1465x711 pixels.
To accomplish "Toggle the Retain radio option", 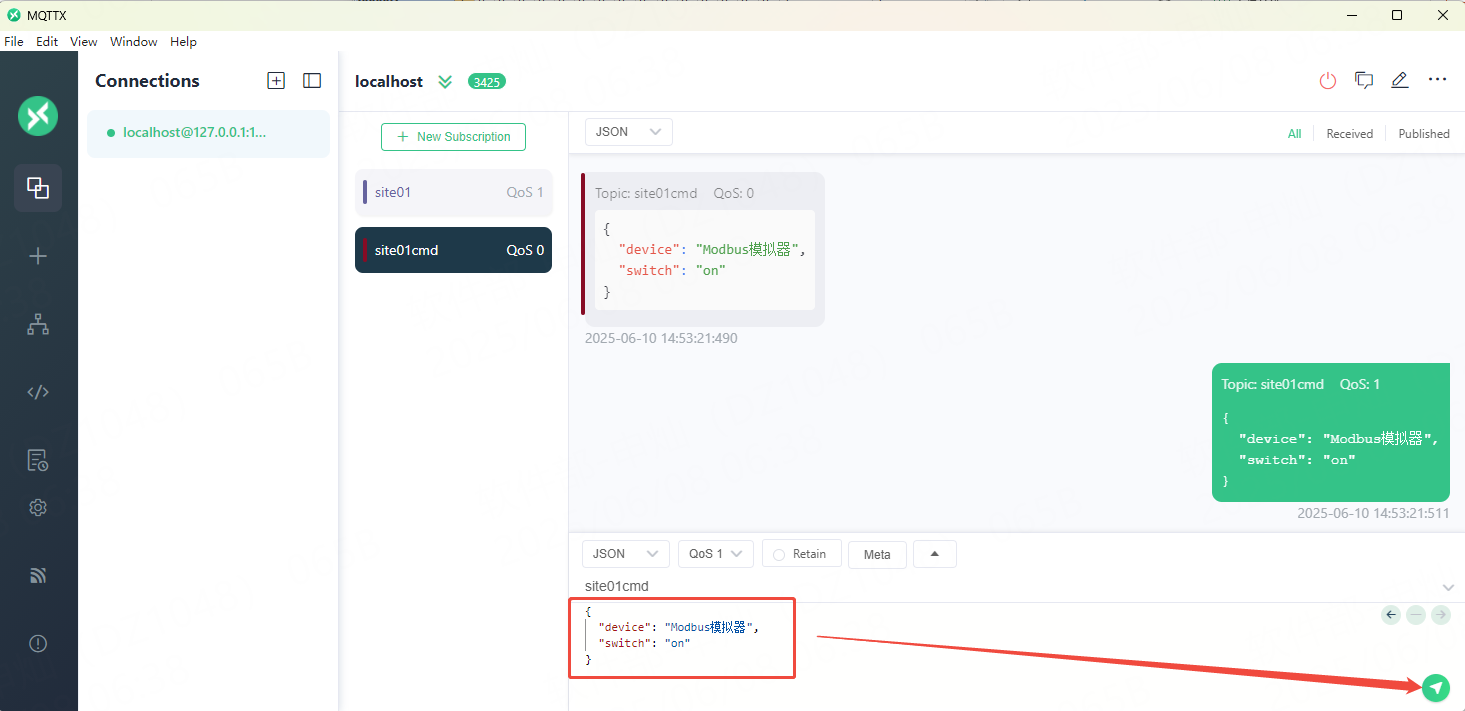I will click(779, 554).
